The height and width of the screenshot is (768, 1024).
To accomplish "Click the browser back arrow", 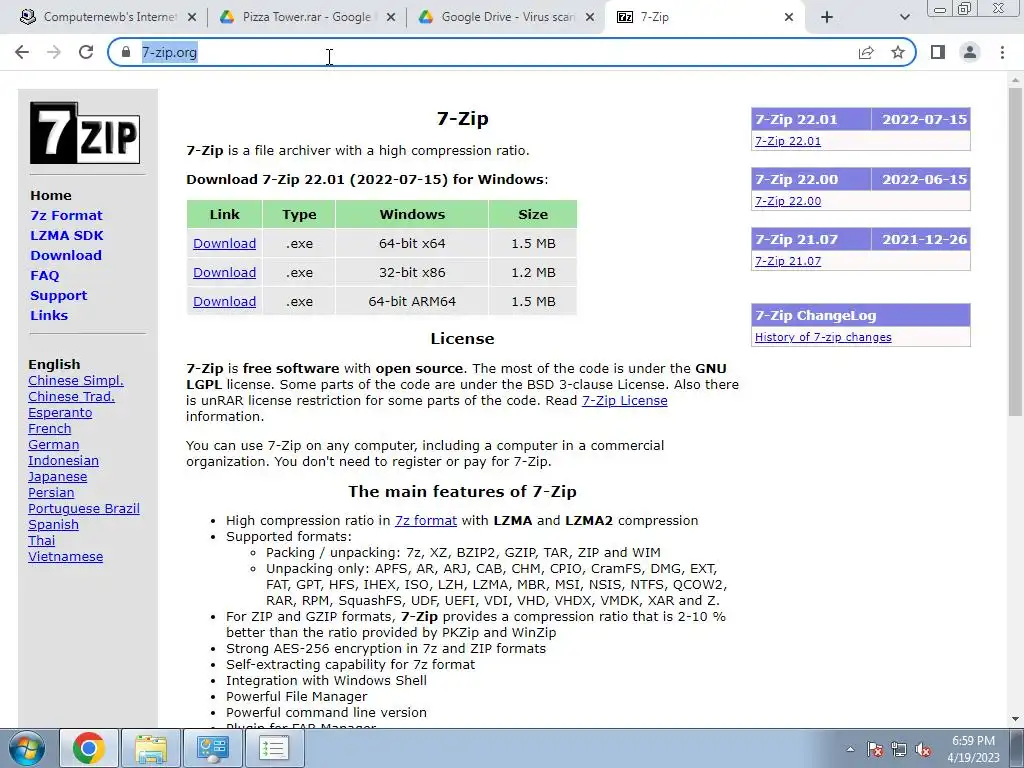I will (22, 52).
